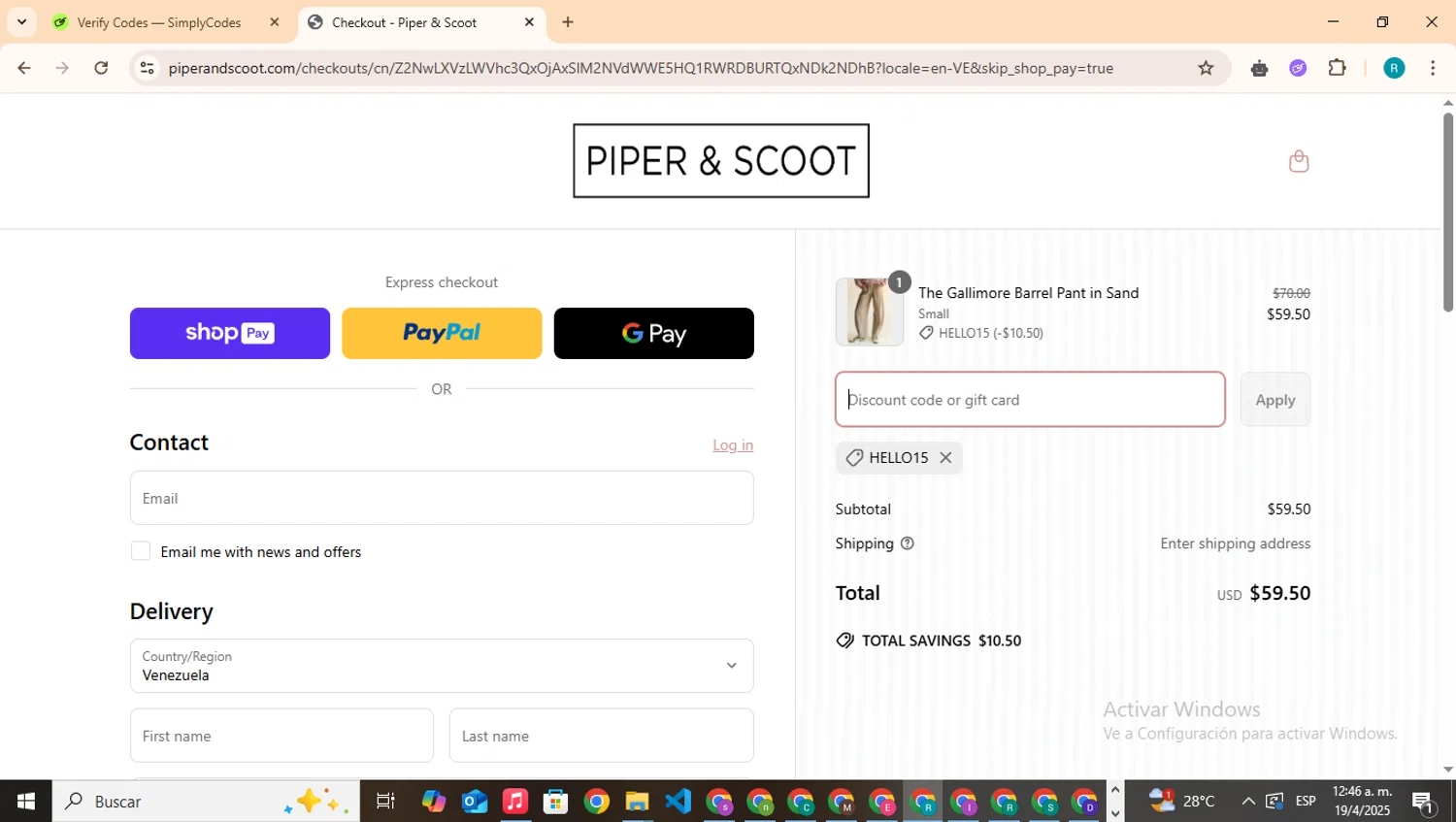Click the Apply discount button
The image size is (1456, 822).
(x=1275, y=399)
